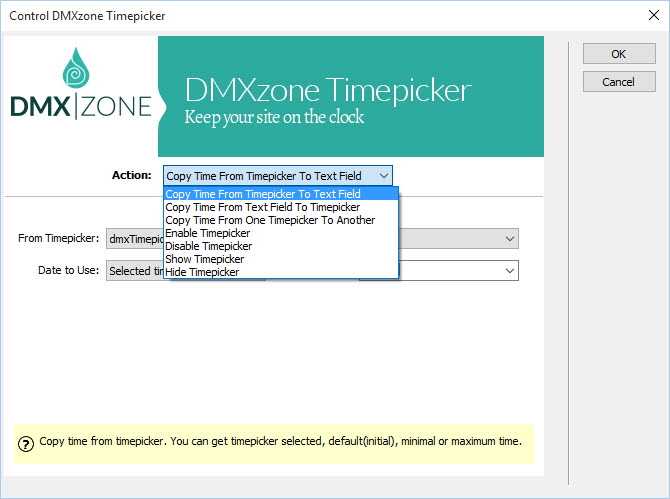Click the DMXzone water drop logo
The image size is (670, 499).
76,68
